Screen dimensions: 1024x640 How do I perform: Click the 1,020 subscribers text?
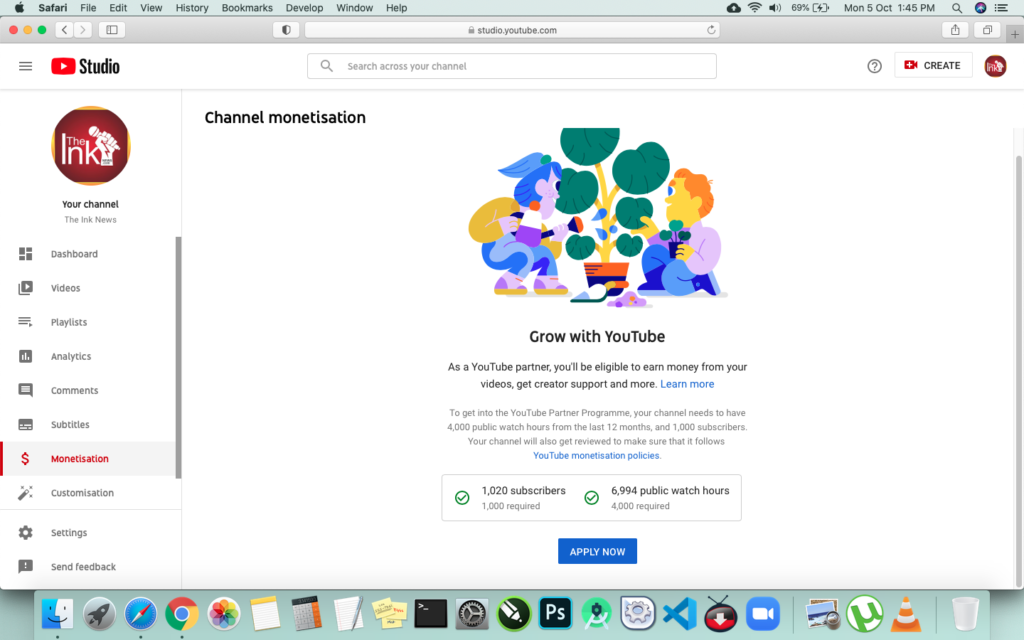tap(524, 490)
